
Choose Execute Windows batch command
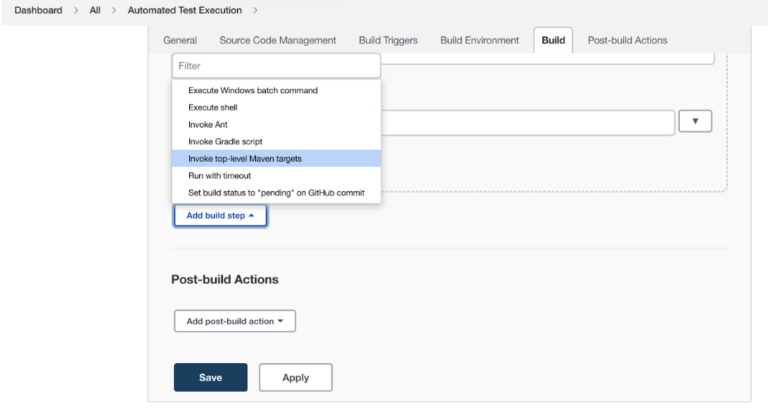coord(253,90)
